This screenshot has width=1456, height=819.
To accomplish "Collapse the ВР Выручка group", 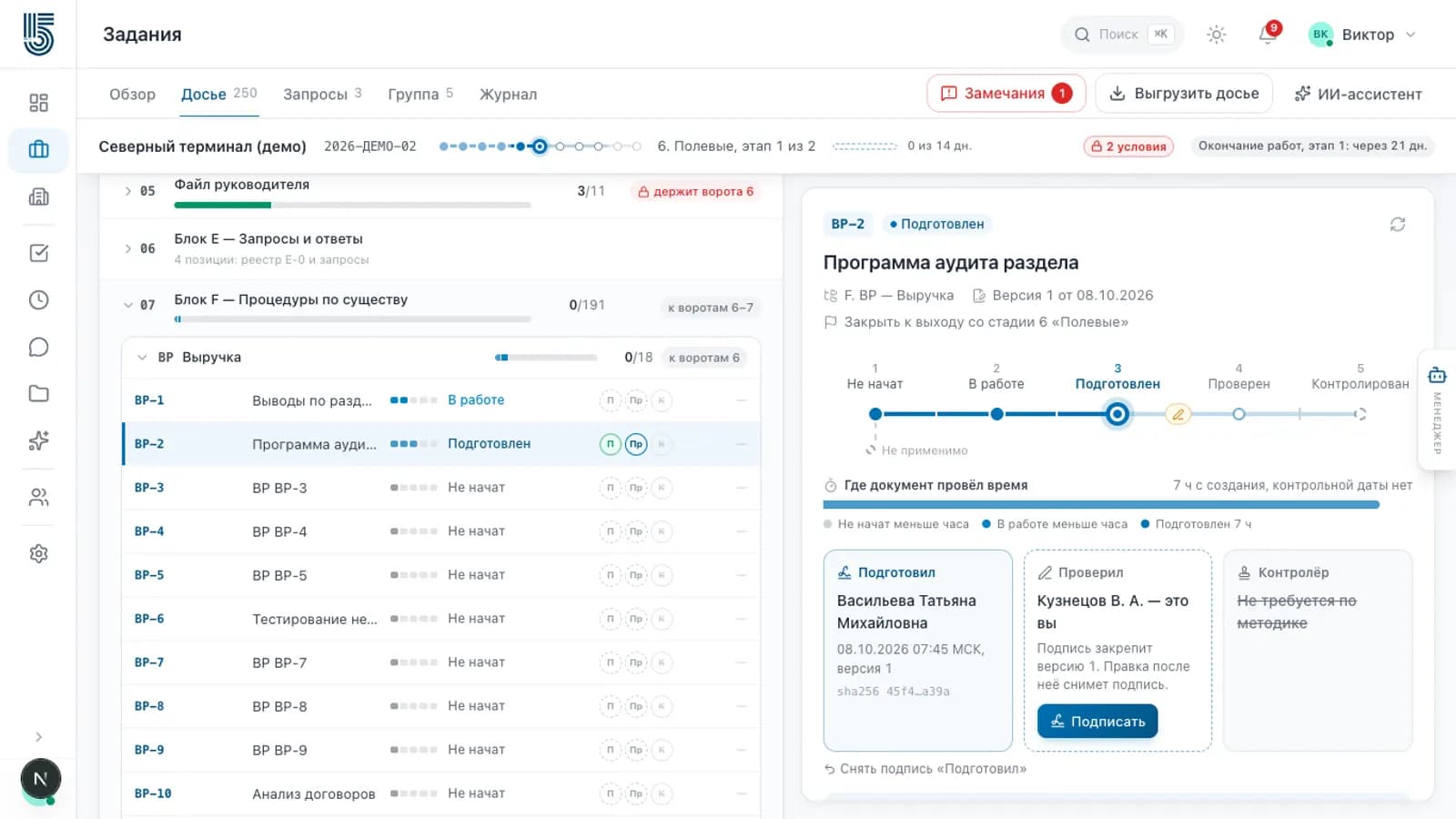I will (x=142, y=358).
